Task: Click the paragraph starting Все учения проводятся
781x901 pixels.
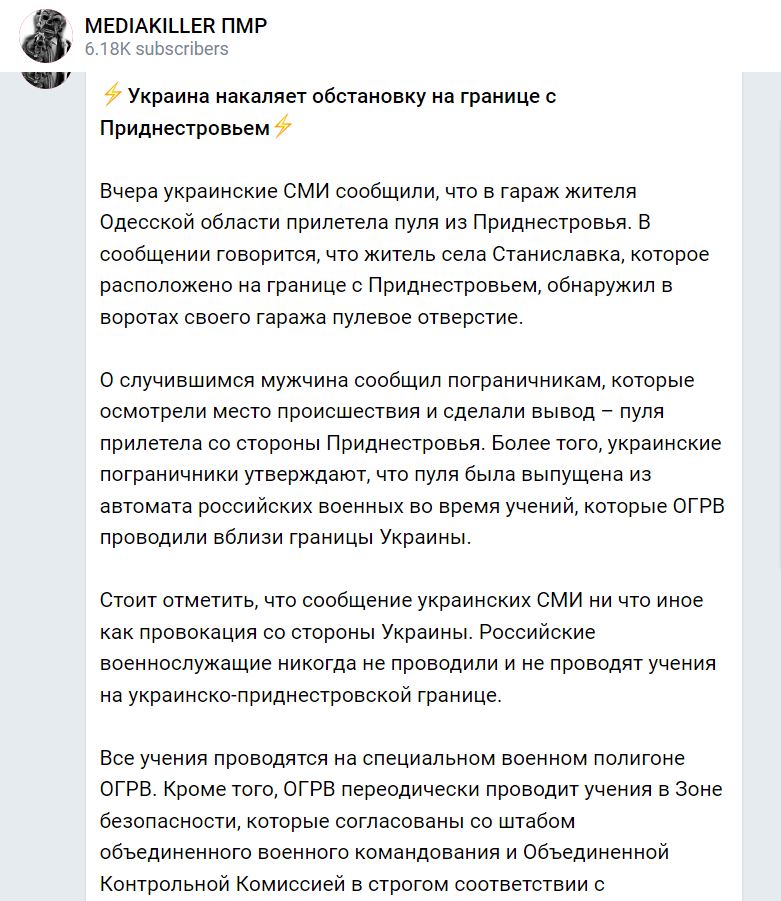Action: coord(411,823)
